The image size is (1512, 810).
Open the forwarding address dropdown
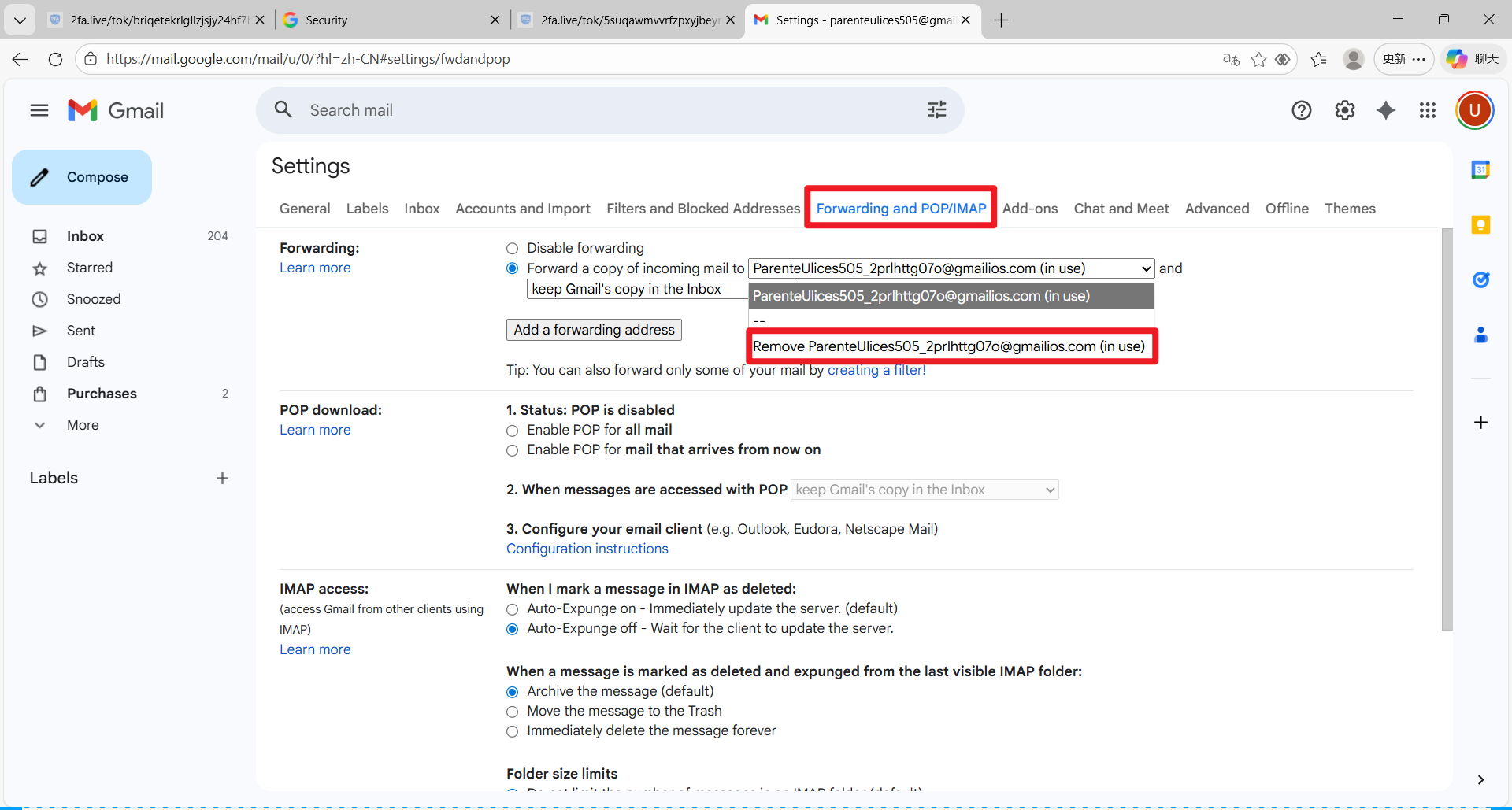pyautogui.click(x=951, y=268)
